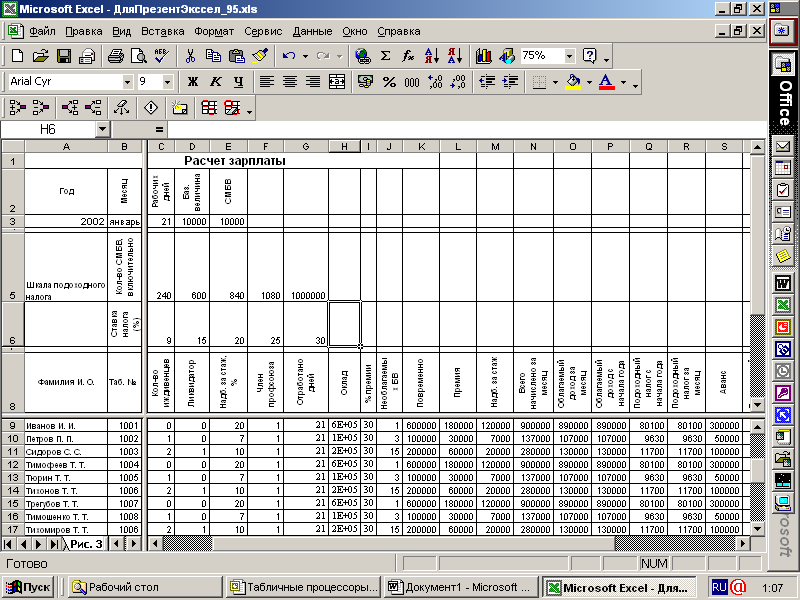Click the Sort Ascending icon
800x600 pixels.
(431, 56)
